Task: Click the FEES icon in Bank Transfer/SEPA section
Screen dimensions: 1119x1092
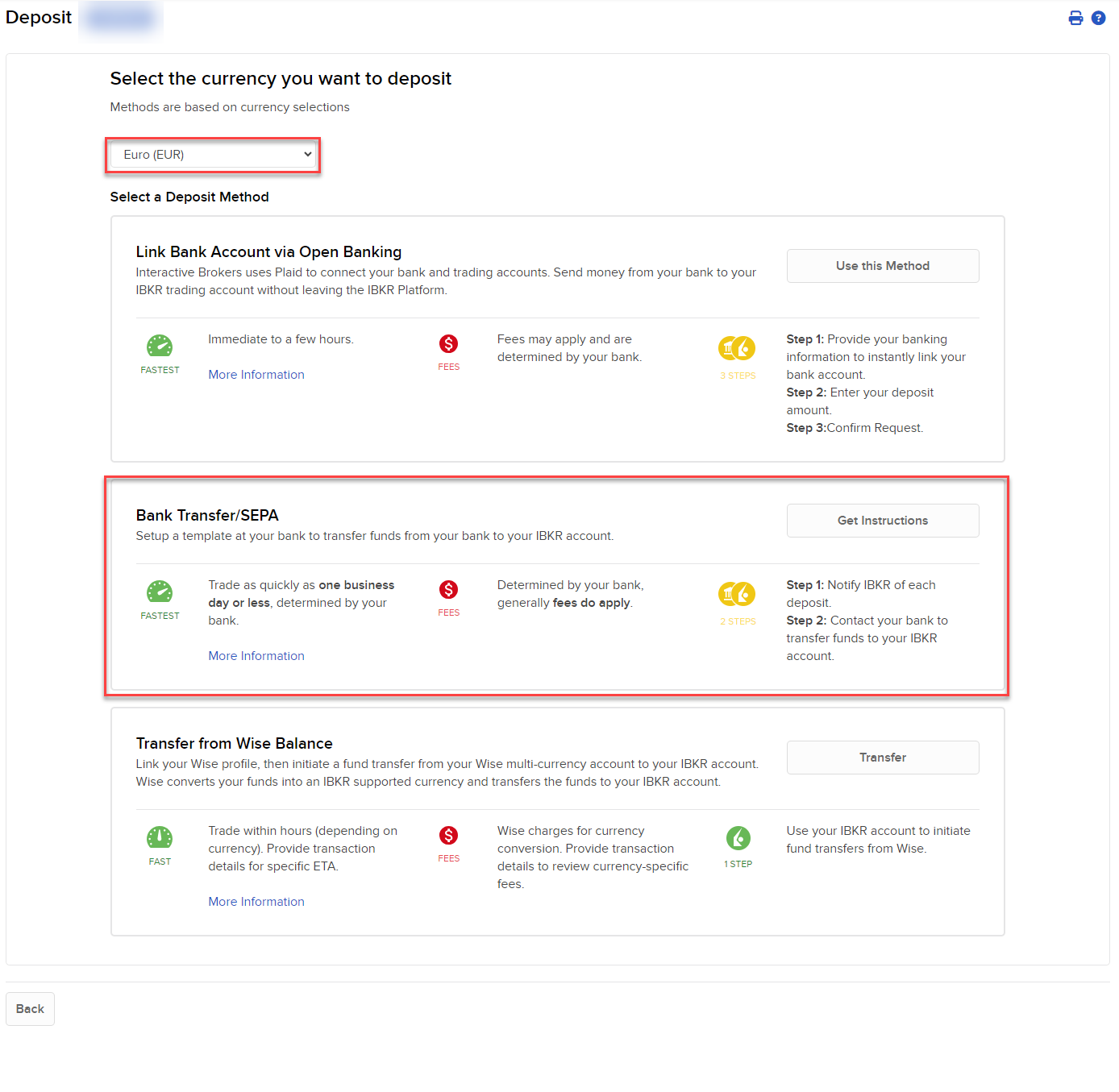Action: (448, 592)
